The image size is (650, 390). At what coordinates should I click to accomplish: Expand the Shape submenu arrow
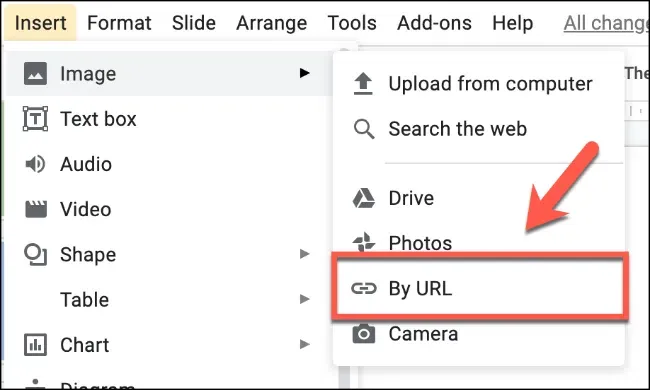coord(305,254)
